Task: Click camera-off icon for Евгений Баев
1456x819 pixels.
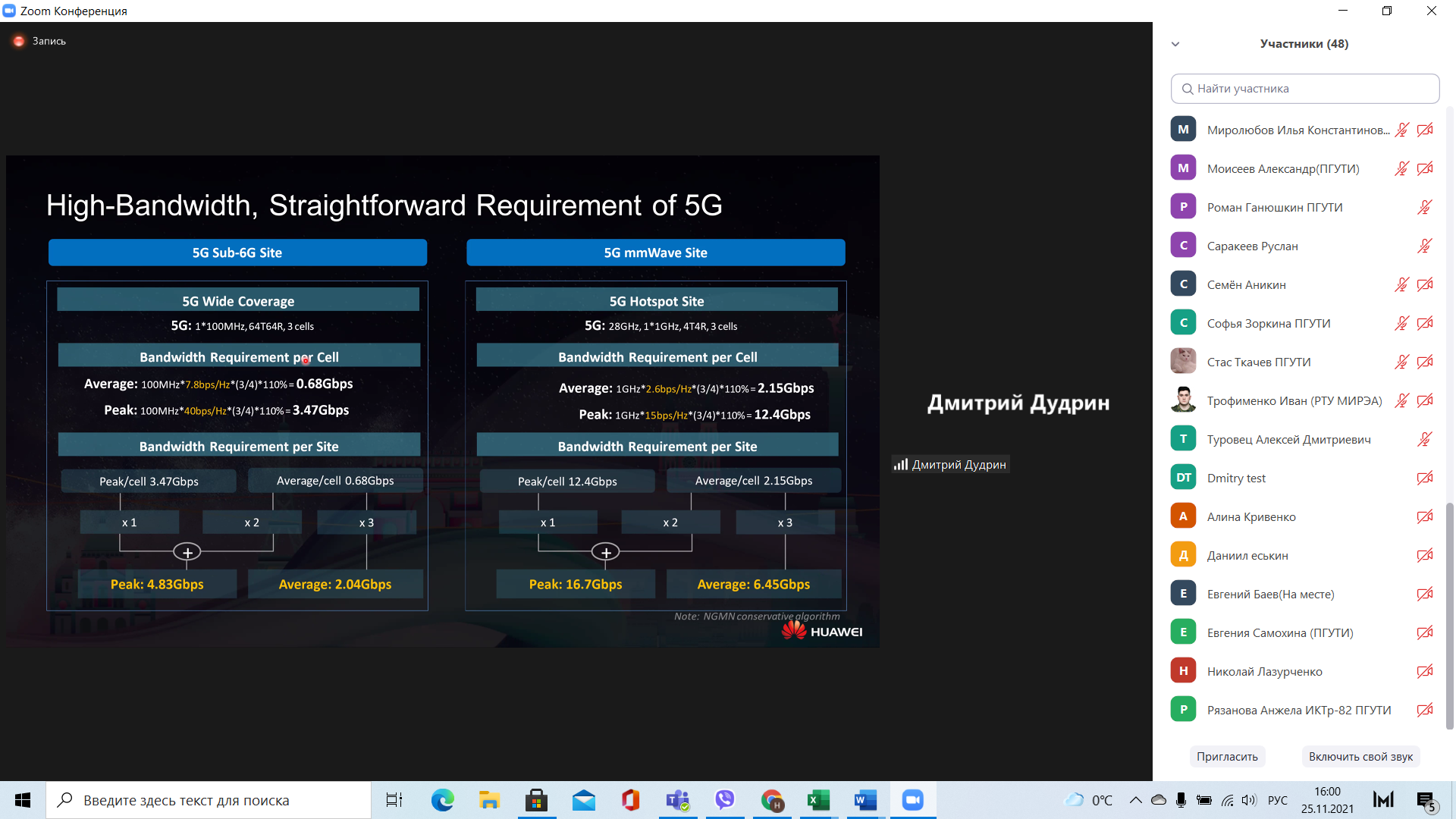Action: (x=1425, y=594)
